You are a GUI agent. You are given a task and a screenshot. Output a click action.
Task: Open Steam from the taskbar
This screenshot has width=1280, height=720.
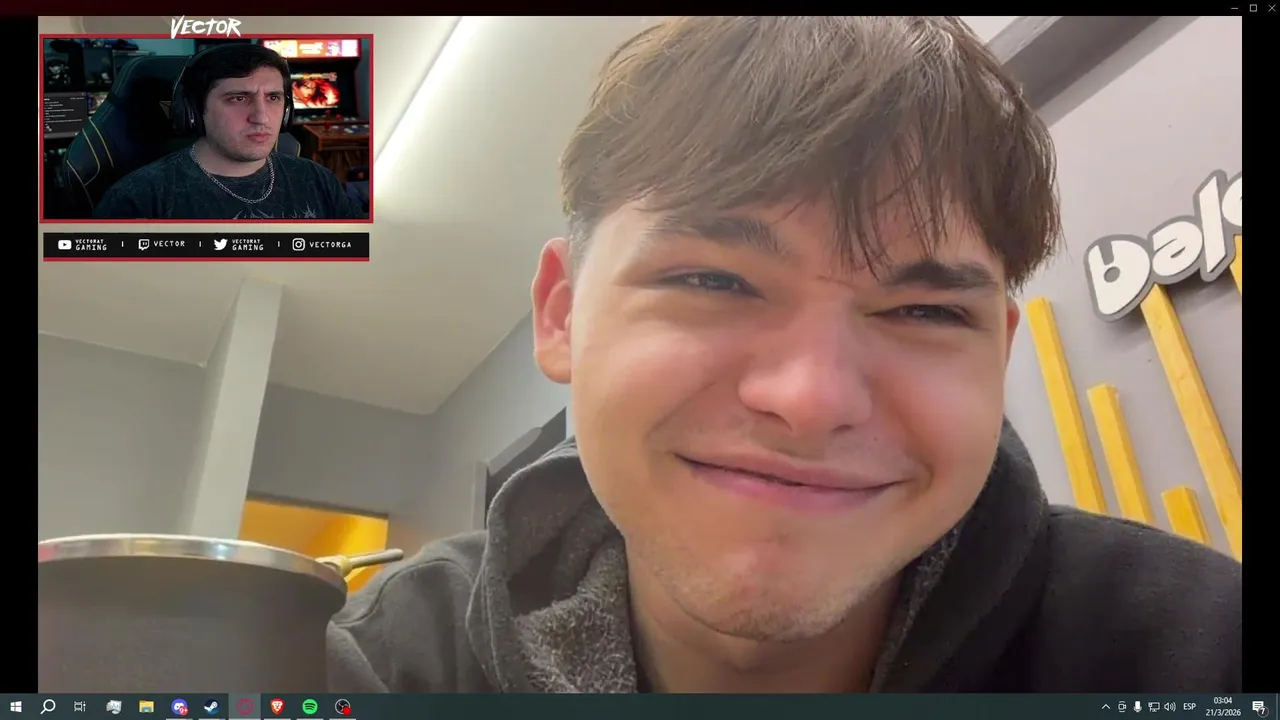click(211, 707)
